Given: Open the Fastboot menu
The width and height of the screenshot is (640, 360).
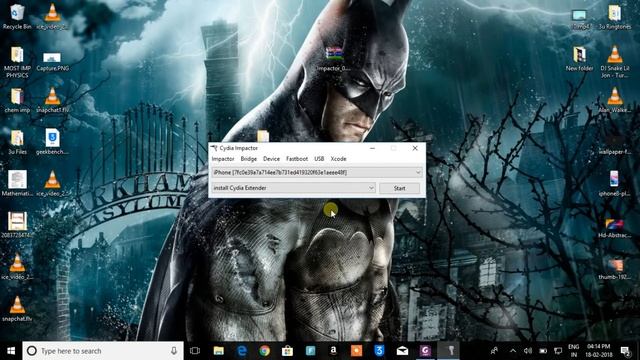Looking at the screenshot, I should click(x=297, y=159).
